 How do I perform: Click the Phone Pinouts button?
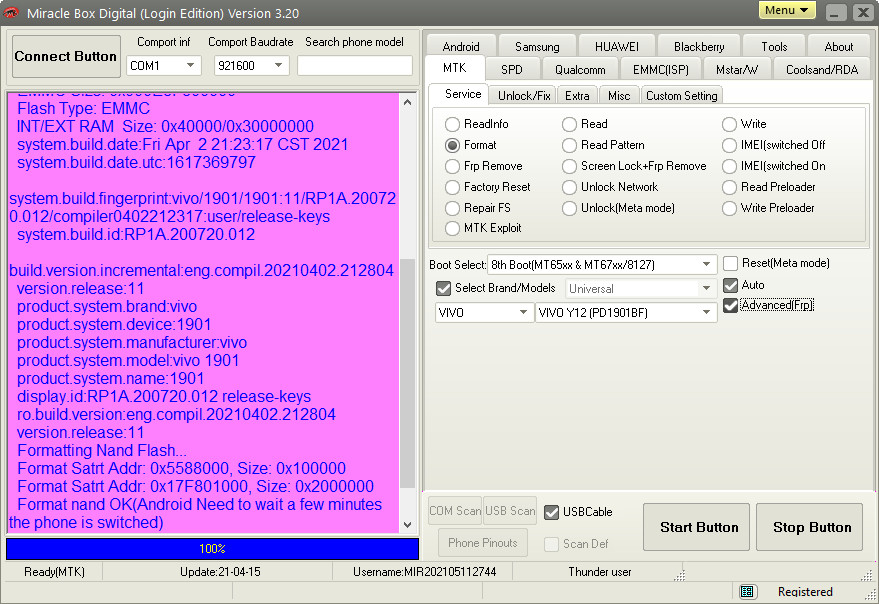click(x=483, y=543)
